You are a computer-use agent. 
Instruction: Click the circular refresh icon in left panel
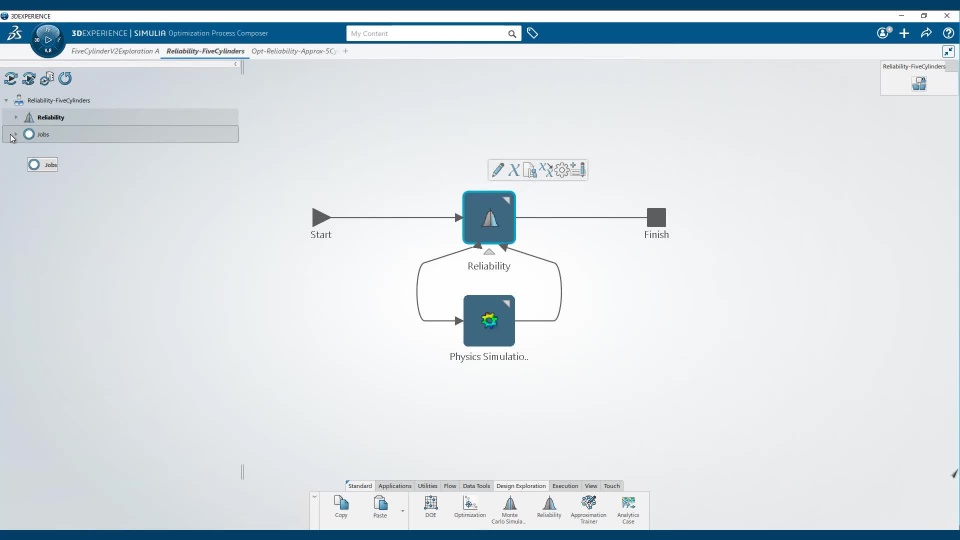click(x=65, y=78)
